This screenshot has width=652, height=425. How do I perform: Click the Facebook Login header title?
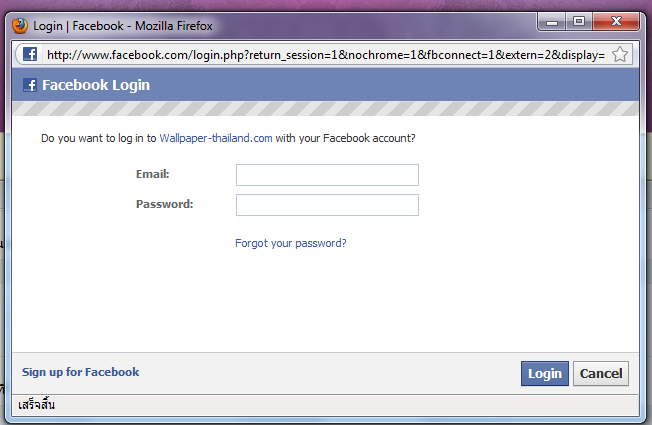(x=96, y=85)
